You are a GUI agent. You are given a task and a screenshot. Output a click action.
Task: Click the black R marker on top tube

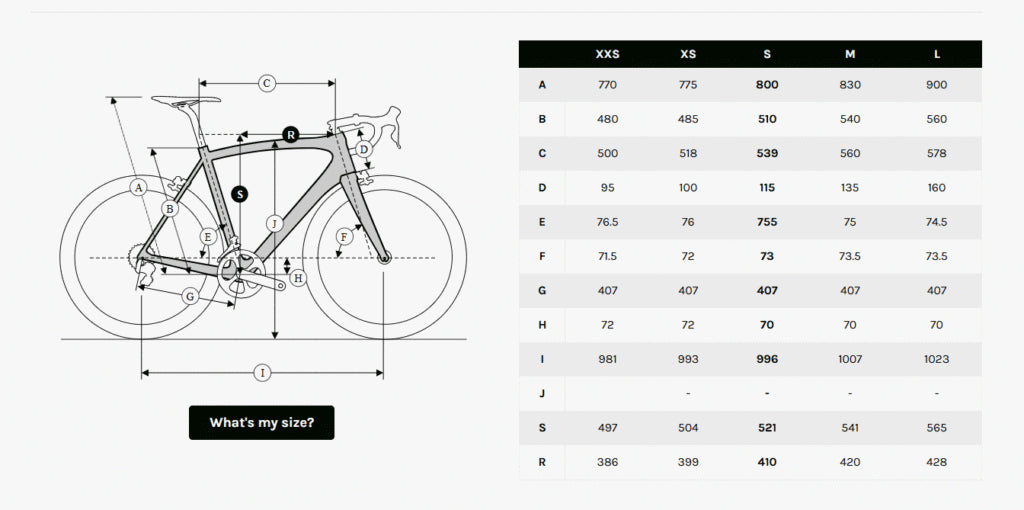[x=290, y=134]
